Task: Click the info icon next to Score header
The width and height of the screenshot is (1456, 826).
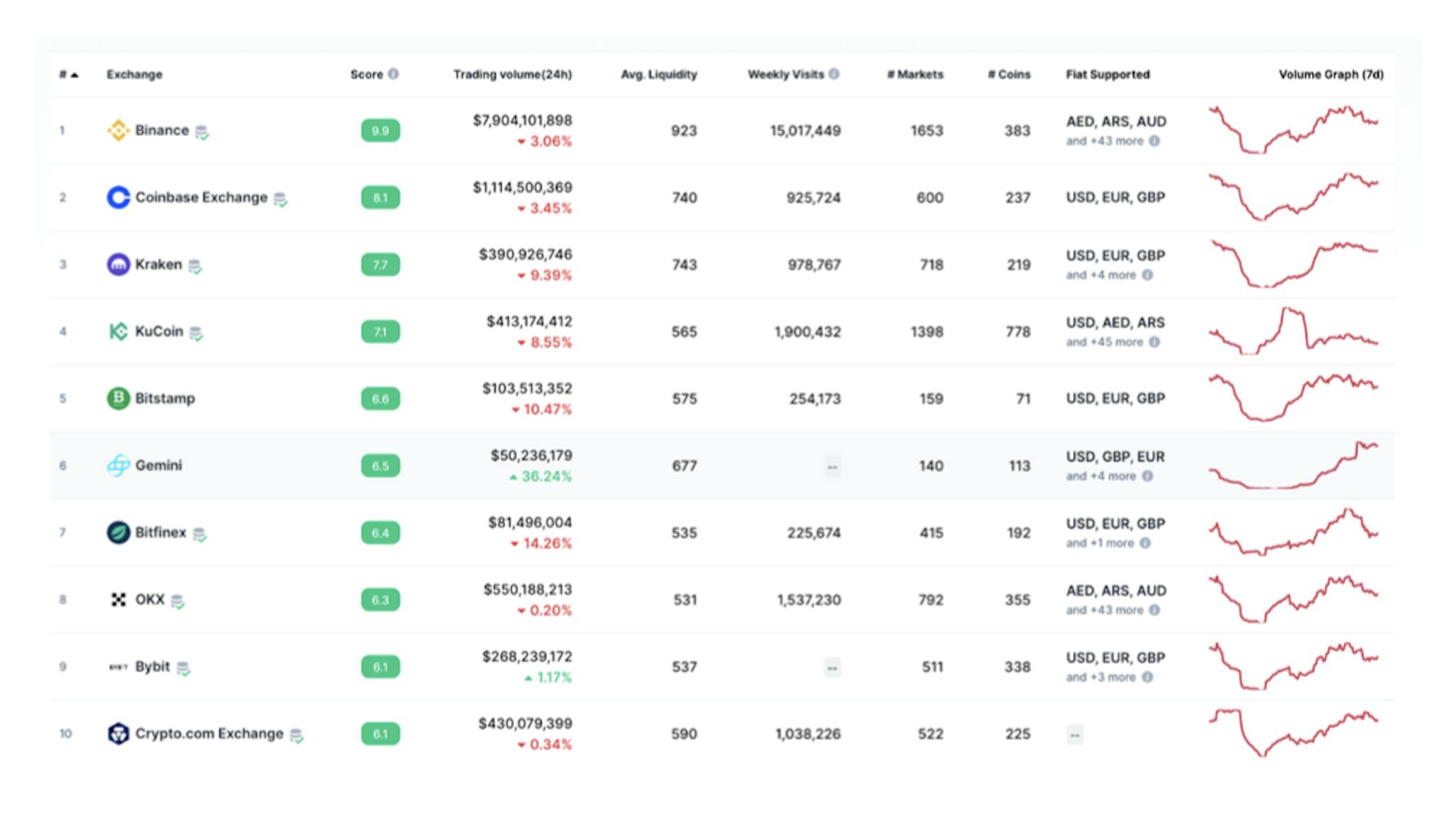Action: click(393, 74)
